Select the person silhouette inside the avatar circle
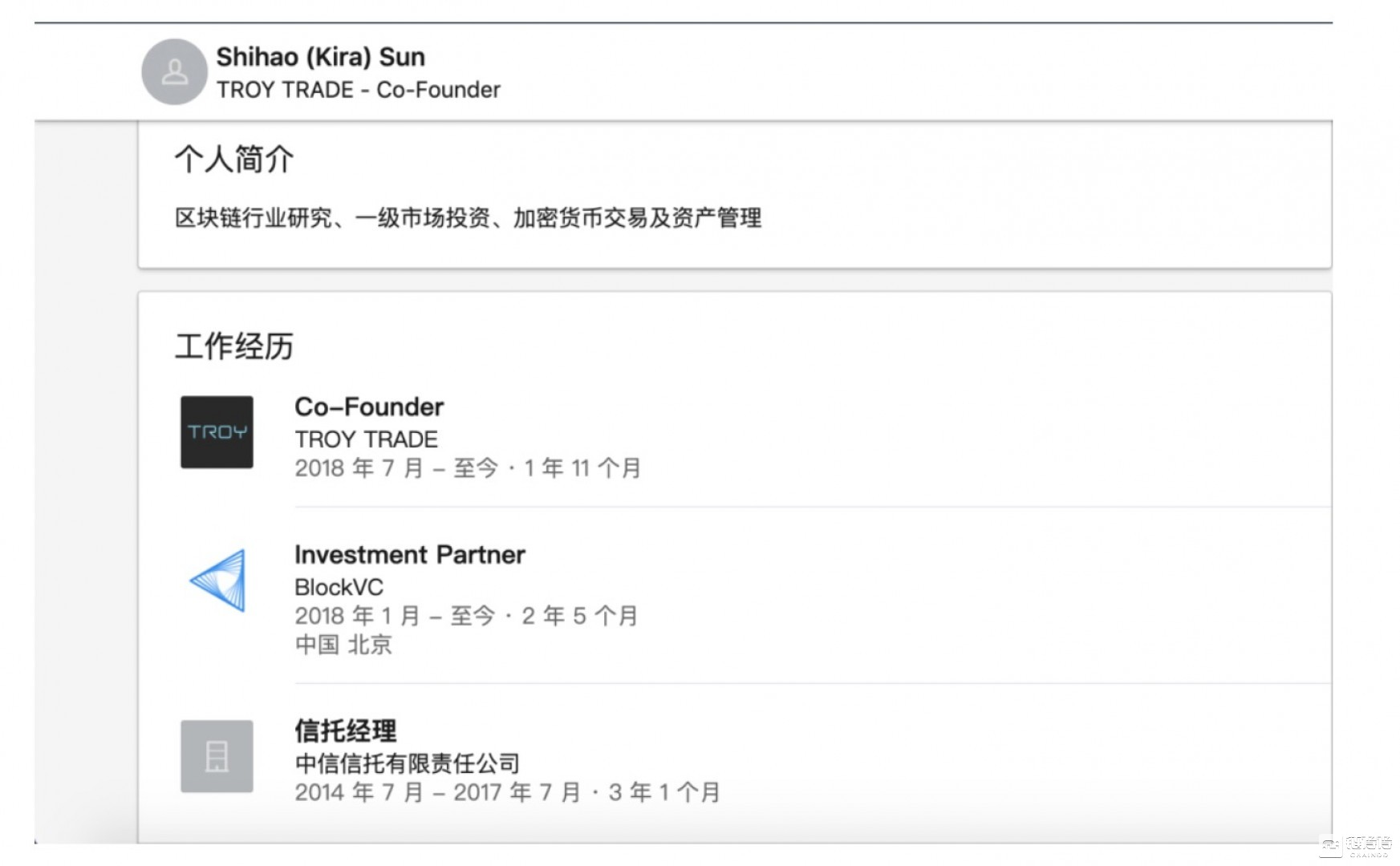This screenshot has height=866, width=1400. [x=173, y=72]
